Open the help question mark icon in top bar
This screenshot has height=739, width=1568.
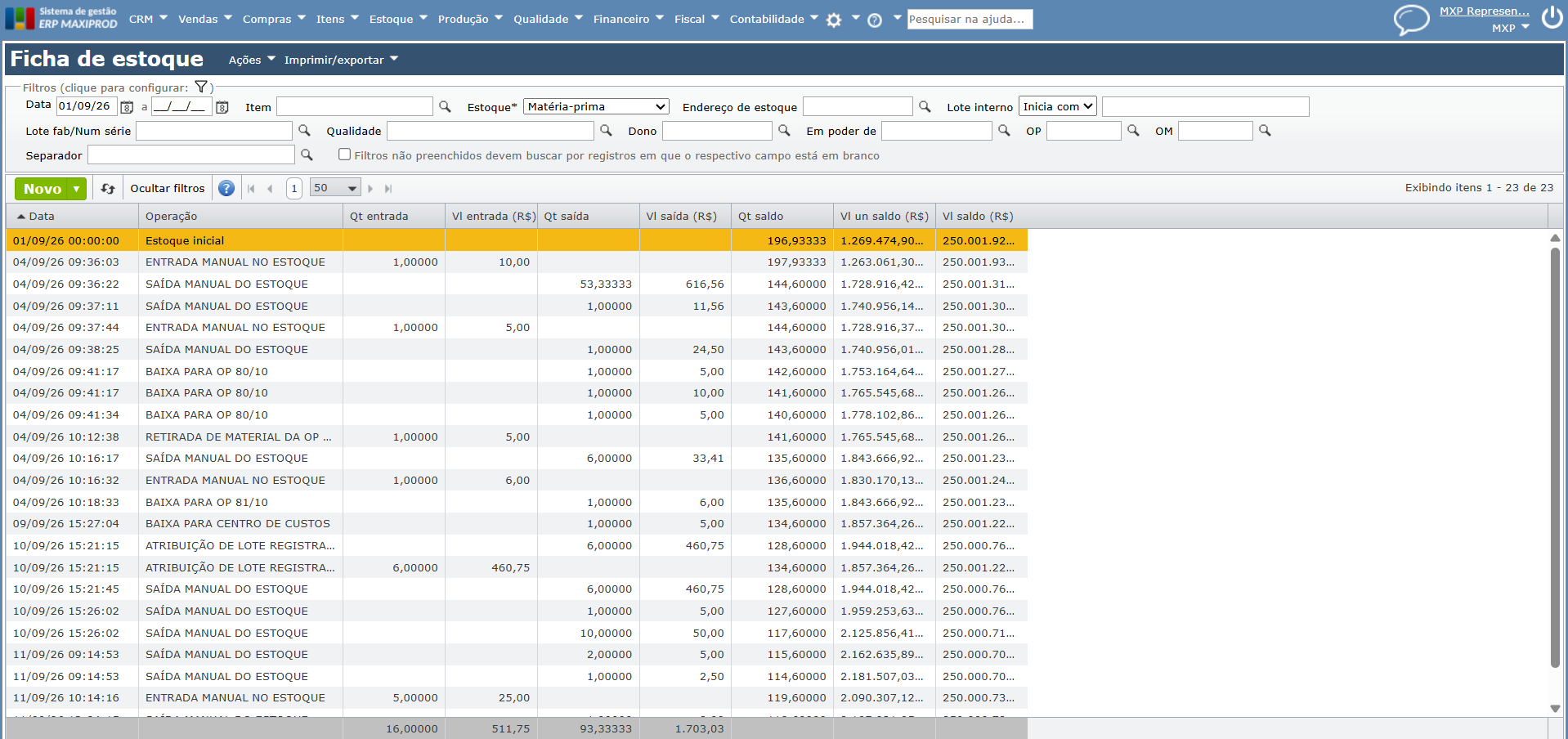tap(875, 20)
